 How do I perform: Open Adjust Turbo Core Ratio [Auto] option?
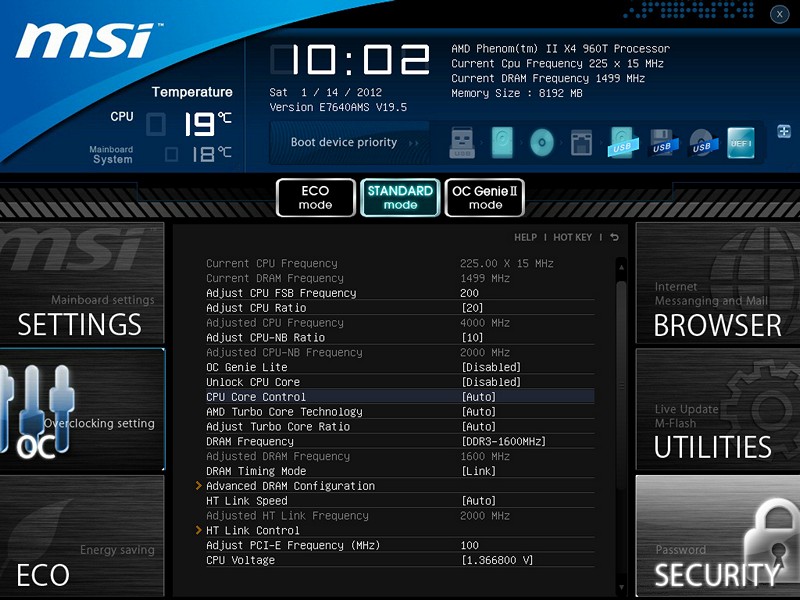(479, 426)
